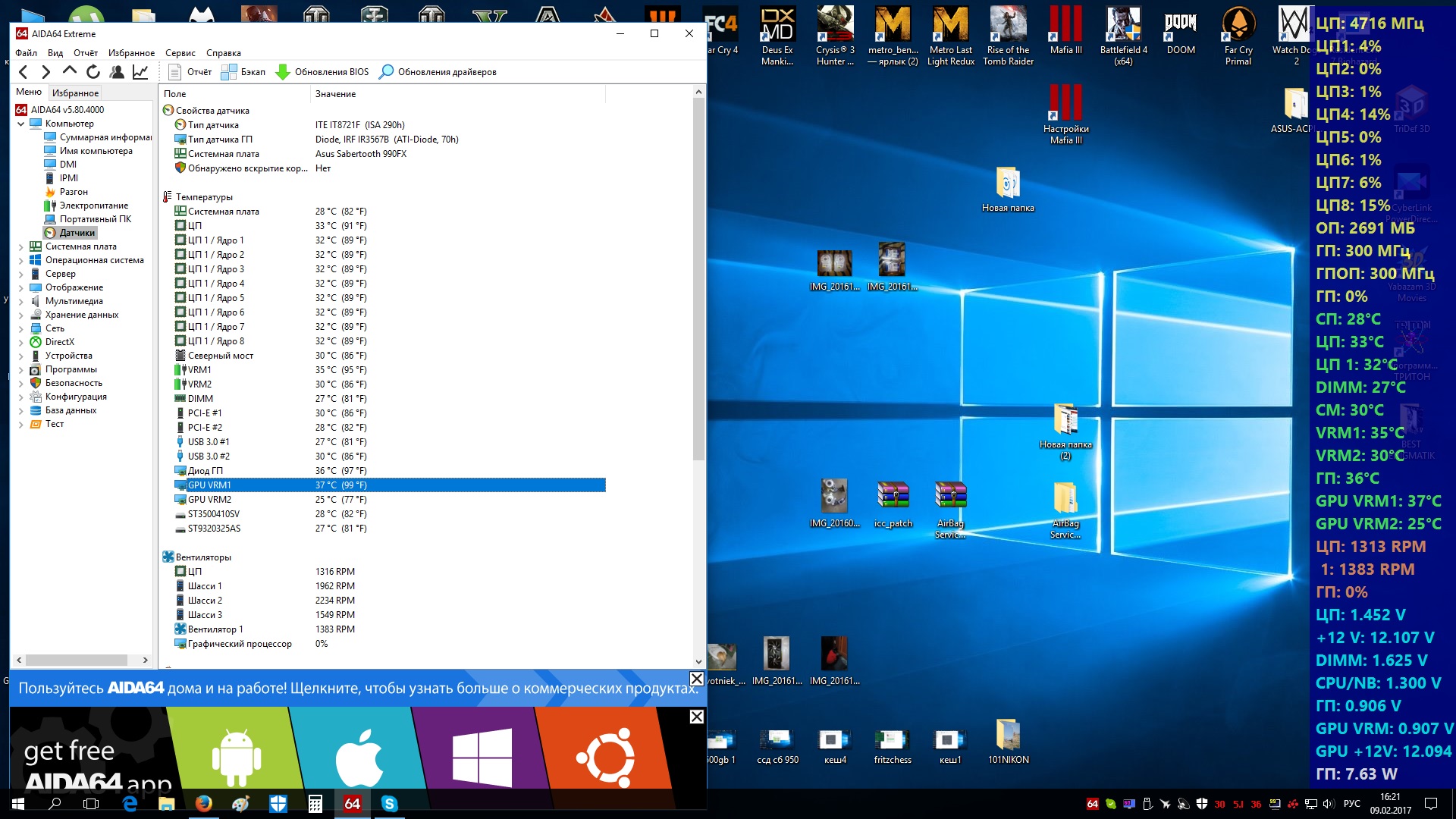The image size is (1456, 819).
Task: Click the Refresh toolbar icon
Action: (x=93, y=72)
